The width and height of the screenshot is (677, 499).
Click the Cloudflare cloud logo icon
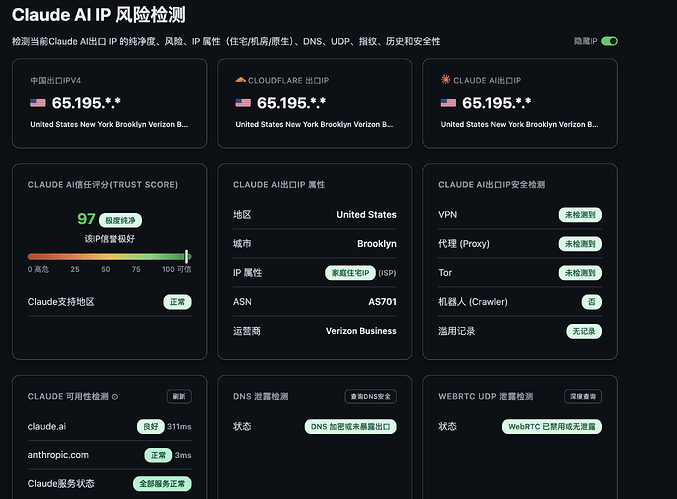pos(240,80)
